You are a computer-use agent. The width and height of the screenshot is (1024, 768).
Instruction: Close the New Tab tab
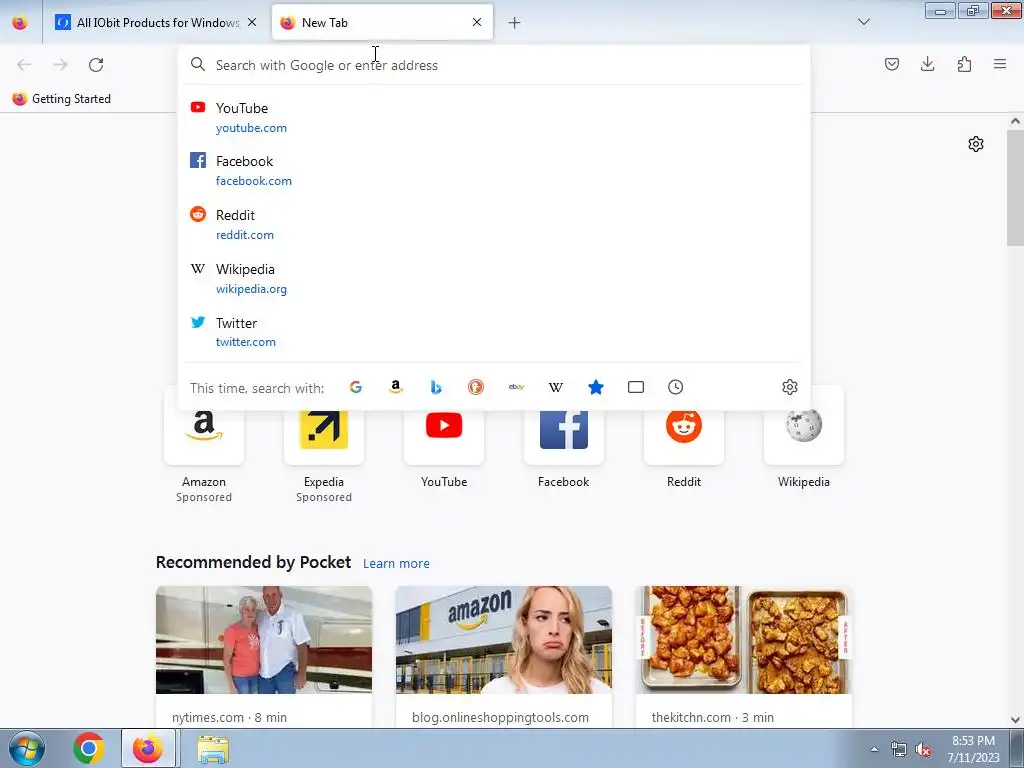point(477,22)
